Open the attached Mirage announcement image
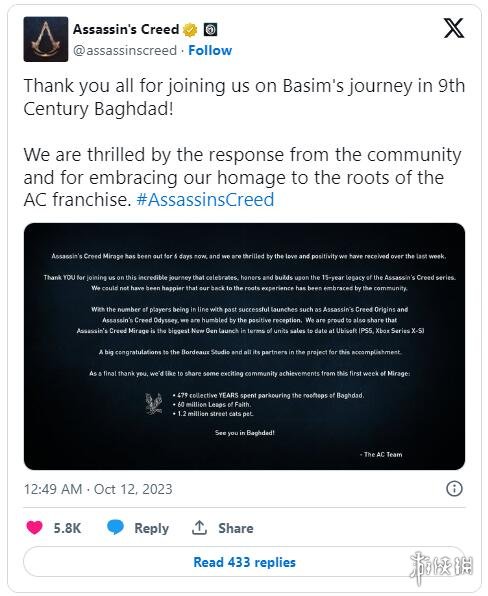 [x=244, y=346]
